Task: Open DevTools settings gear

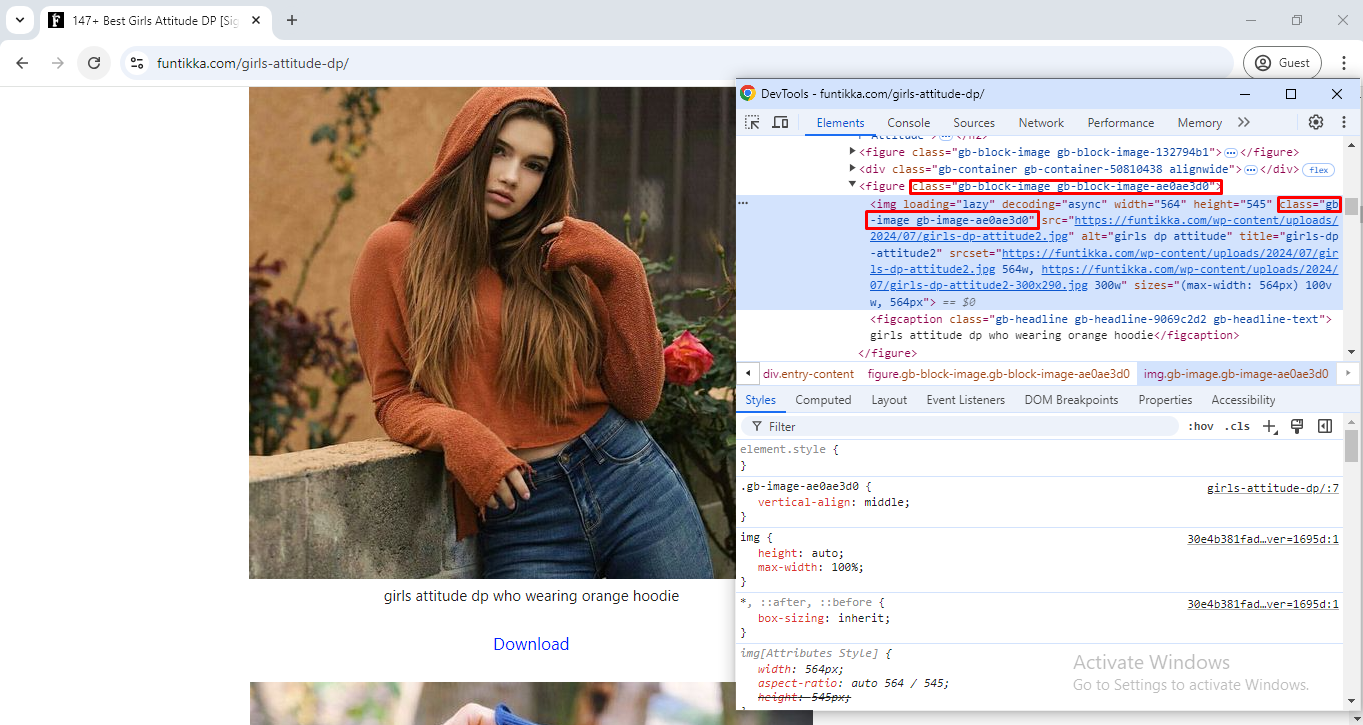Action: (x=1316, y=122)
